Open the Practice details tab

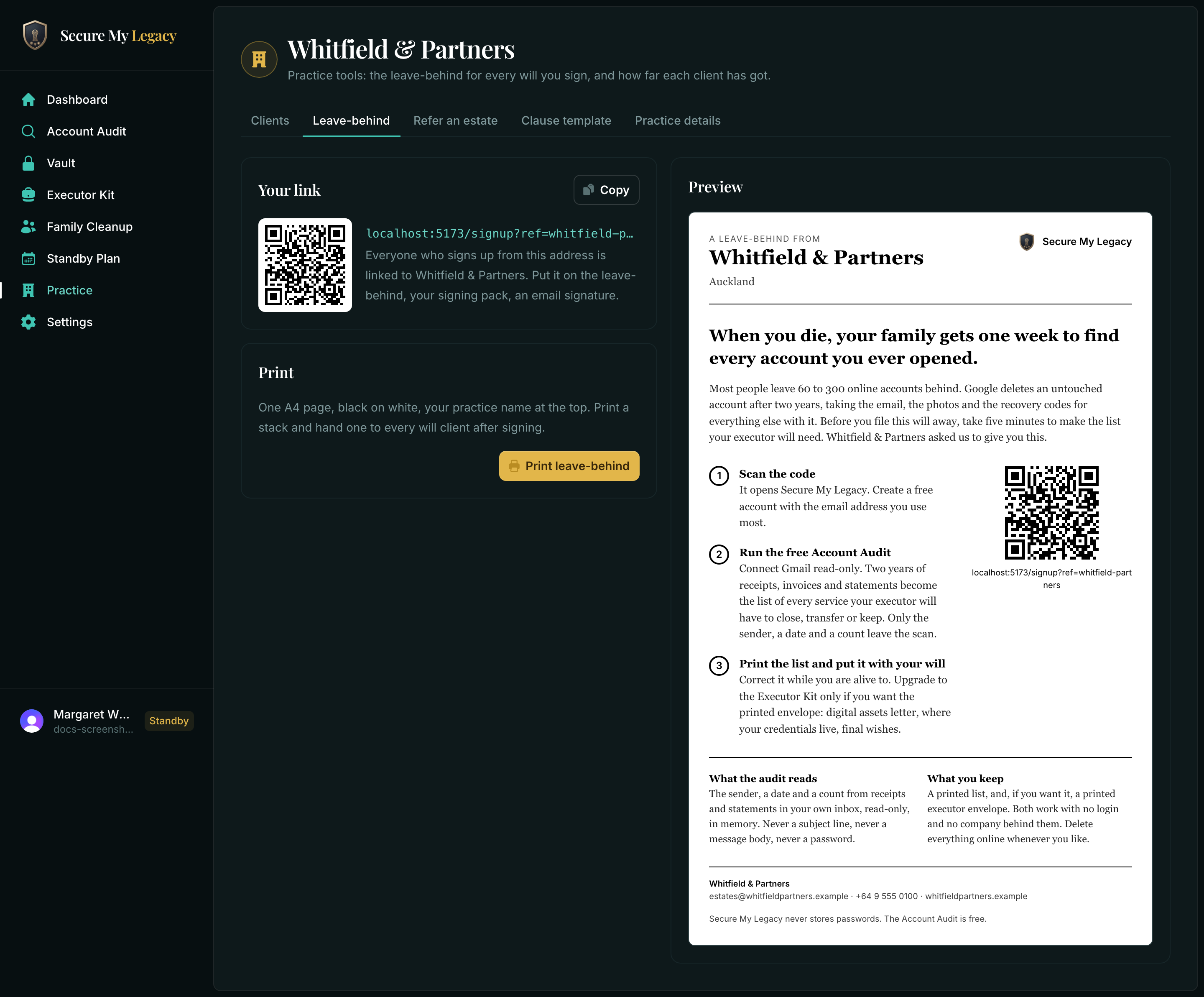677,120
